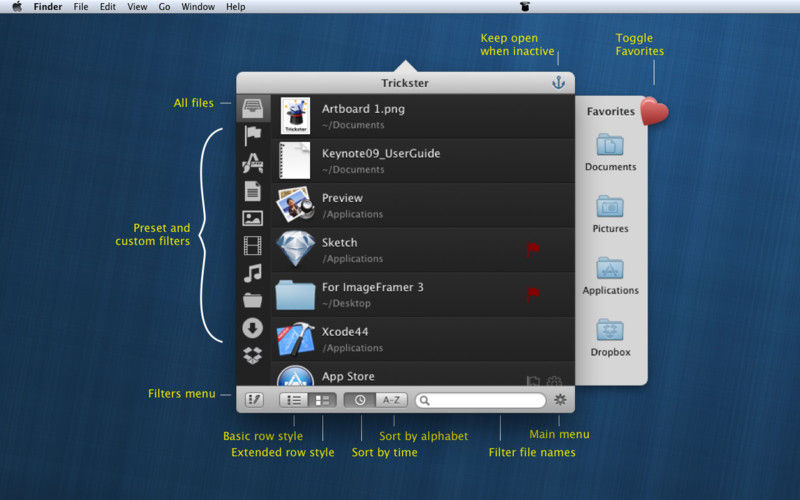Select the folders filter icon

pyautogui.click(x=253, y=300)
